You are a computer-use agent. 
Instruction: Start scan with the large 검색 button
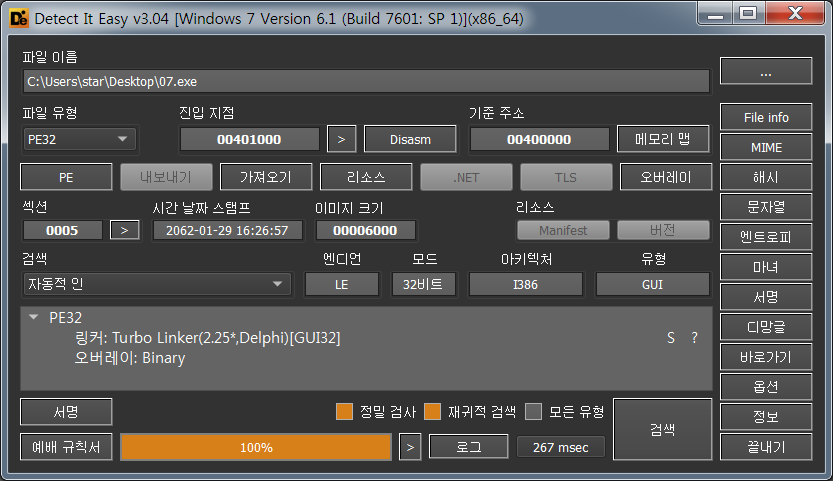tap(662, 429)
